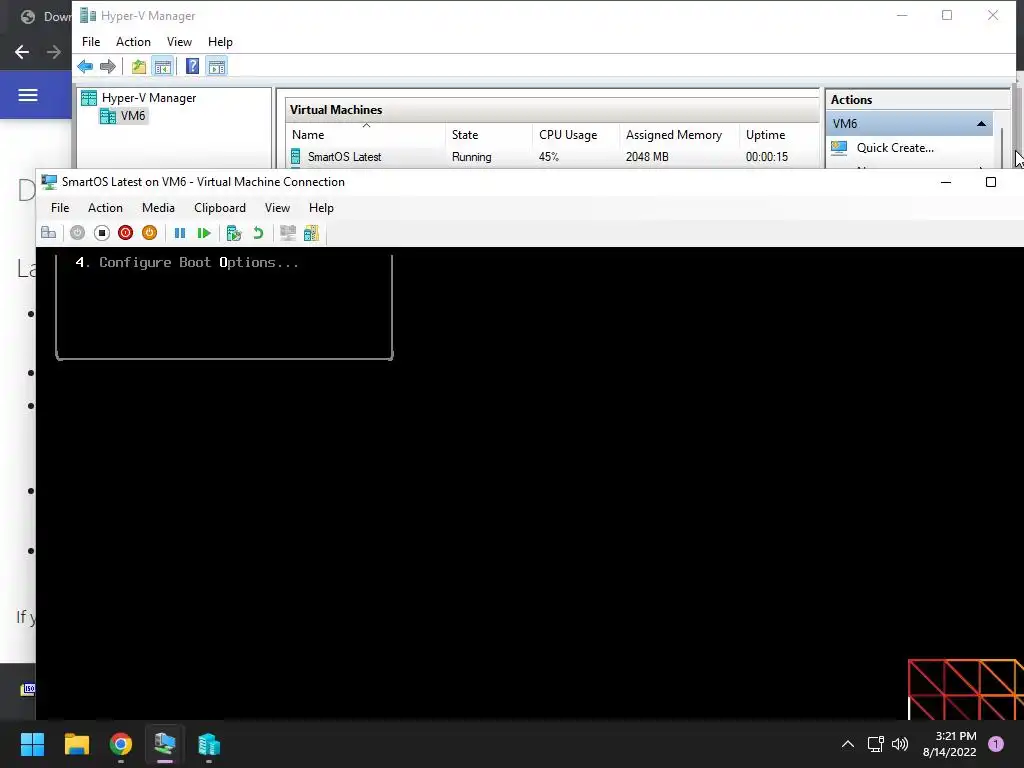Click the red Shut Down icon
Viewport: 1024px width, 768px height.
(125, 232)
